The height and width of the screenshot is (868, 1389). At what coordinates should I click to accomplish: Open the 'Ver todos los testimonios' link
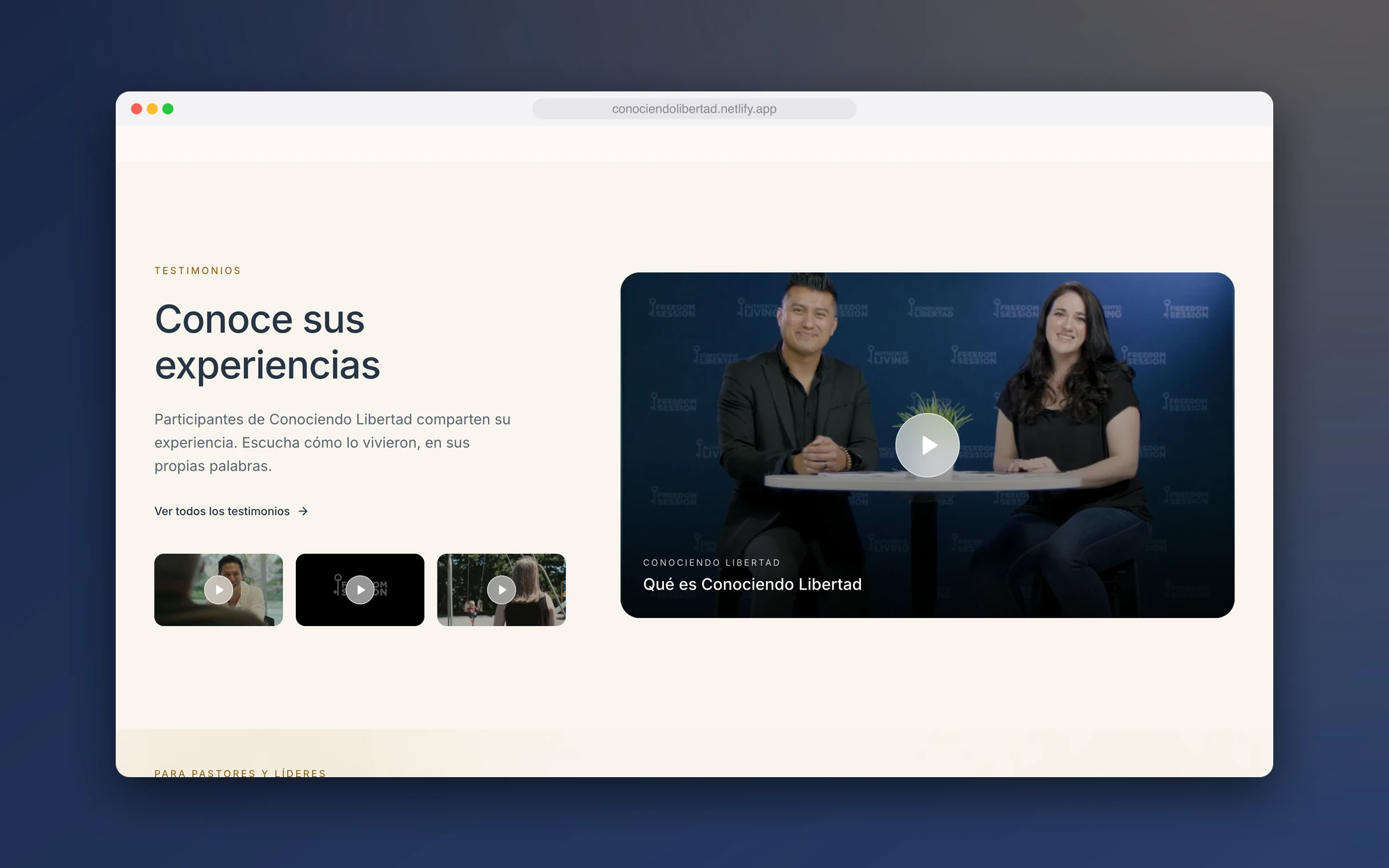pos(231,511)
